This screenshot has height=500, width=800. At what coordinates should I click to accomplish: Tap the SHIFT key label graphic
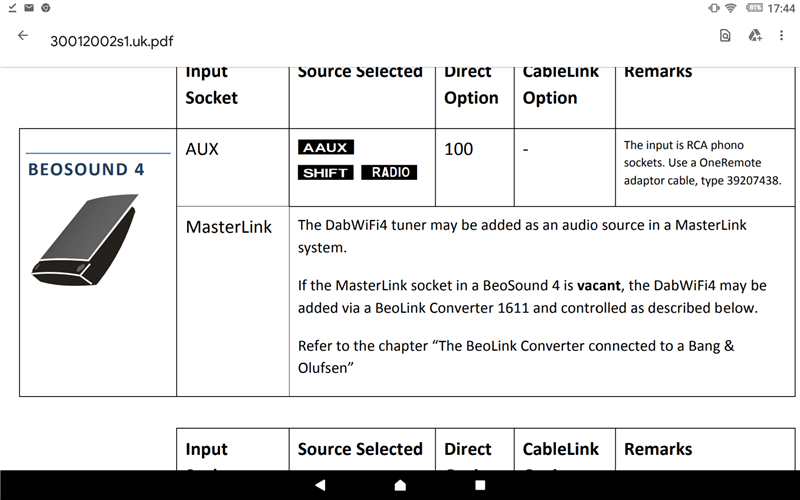pyautogui.click(x=325, y=172)
